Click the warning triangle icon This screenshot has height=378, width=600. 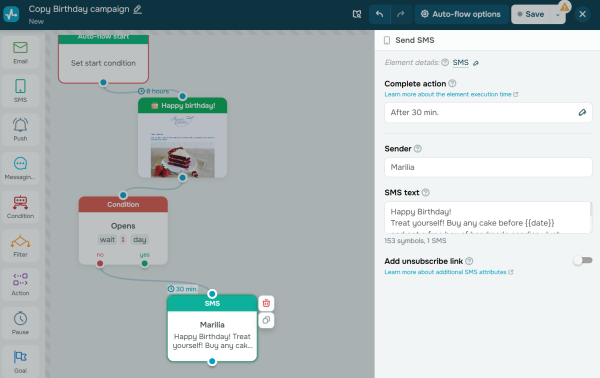(x=564, y=7)
